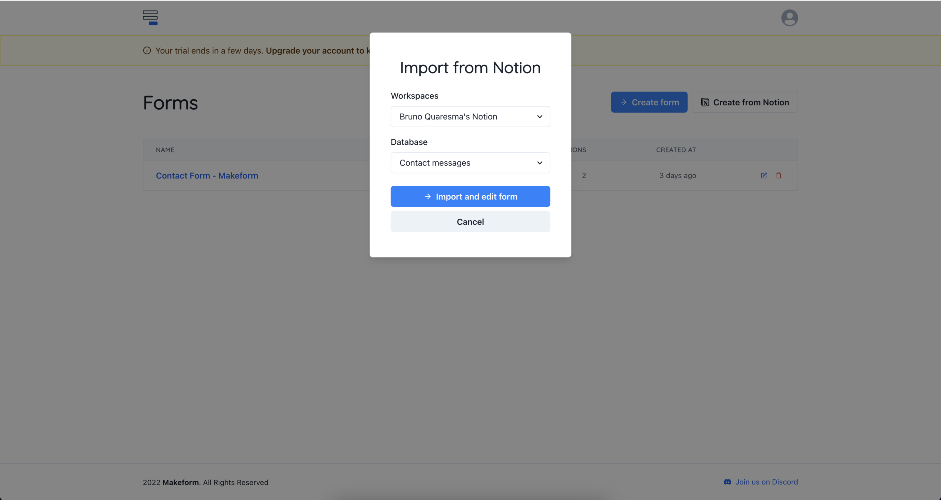Click the edit icon for Contact Form row
941x500 pixels.
coord(763,175)
